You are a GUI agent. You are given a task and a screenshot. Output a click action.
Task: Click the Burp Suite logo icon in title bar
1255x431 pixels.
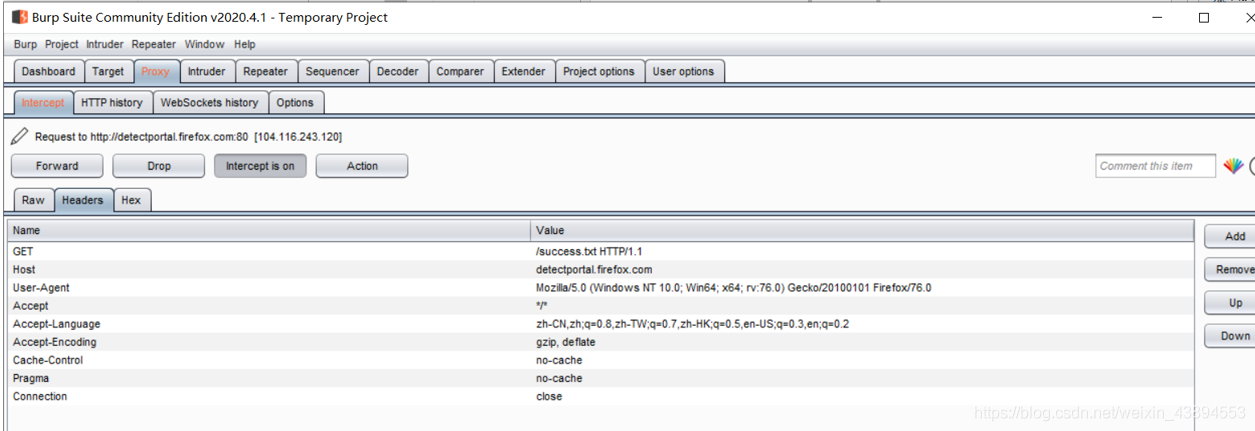[x=20, y=17]
